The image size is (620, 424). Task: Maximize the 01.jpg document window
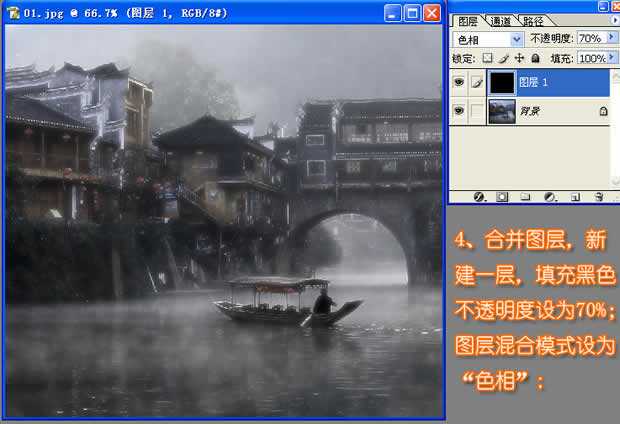(412, 13)
